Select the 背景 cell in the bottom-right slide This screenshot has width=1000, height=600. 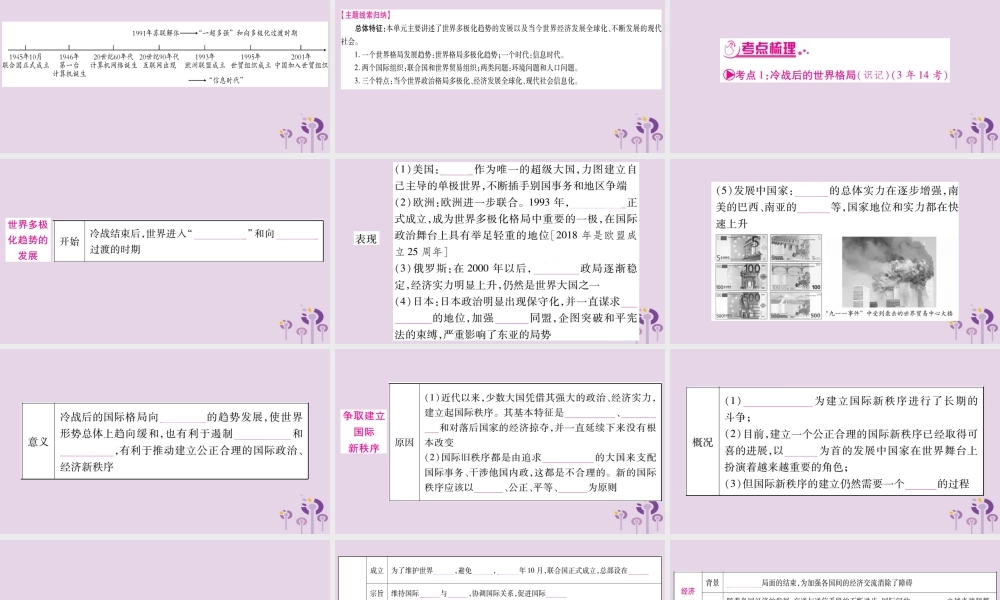point(712,582)
